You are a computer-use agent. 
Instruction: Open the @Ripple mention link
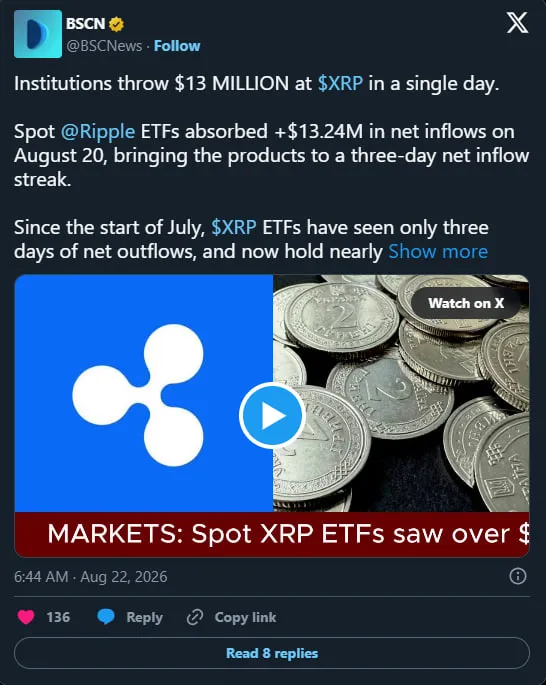tap(98, 131)
